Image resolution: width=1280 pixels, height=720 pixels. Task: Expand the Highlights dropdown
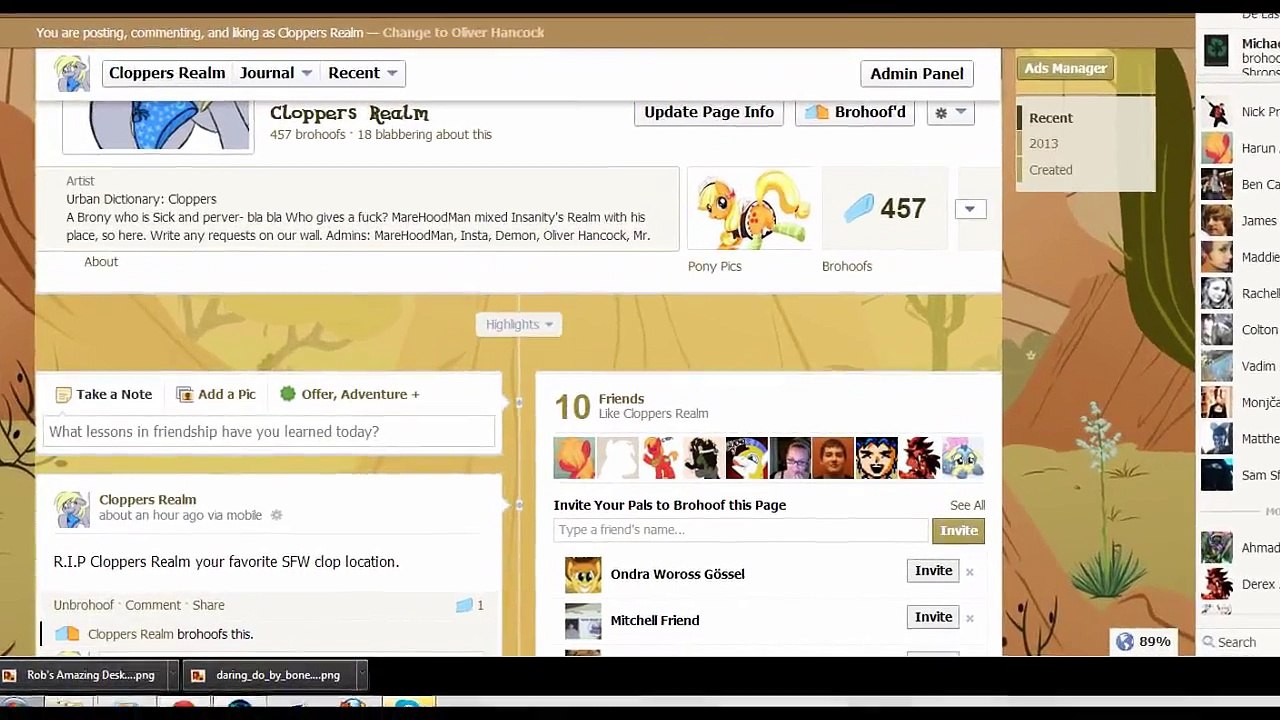[518, 324]
